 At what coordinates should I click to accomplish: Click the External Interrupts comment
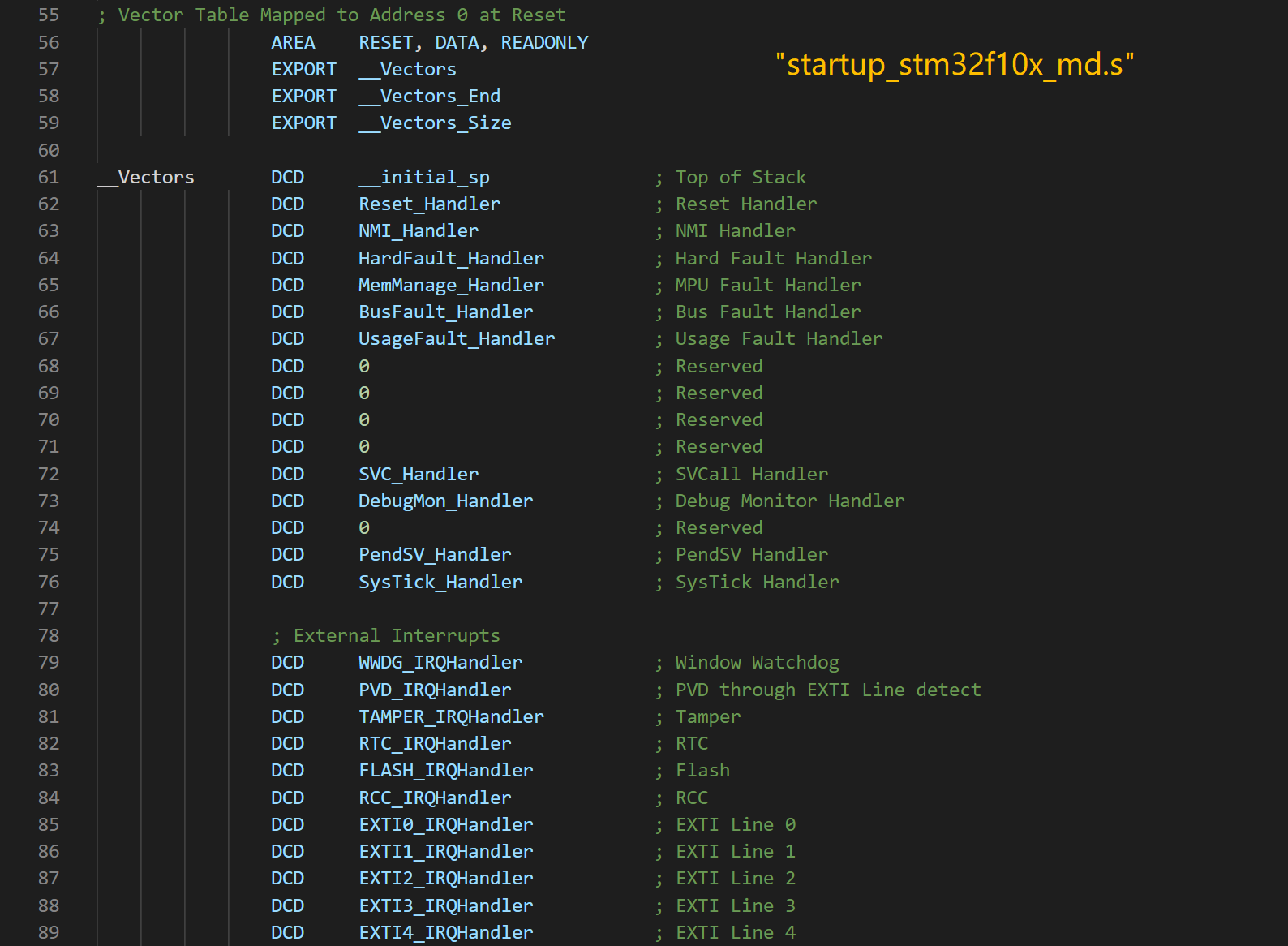click(387, 636)
